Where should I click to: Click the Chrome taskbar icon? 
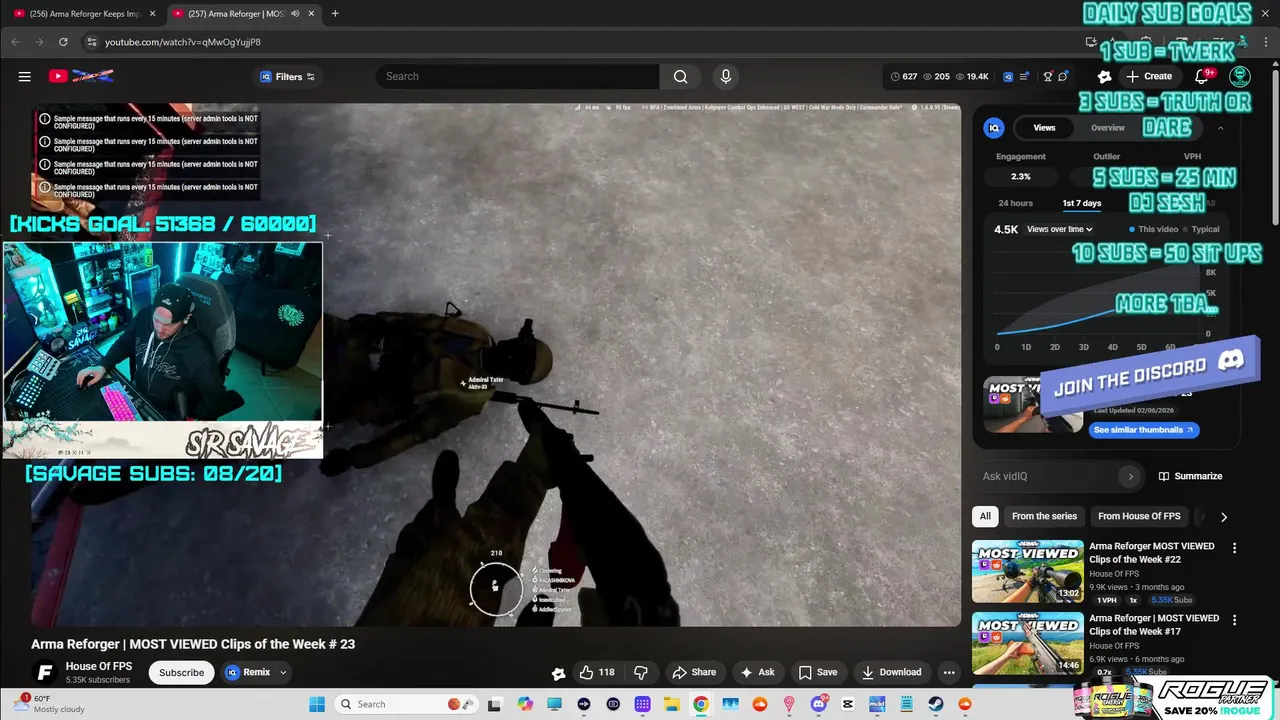pyautogui.click(x=701, y=704)
